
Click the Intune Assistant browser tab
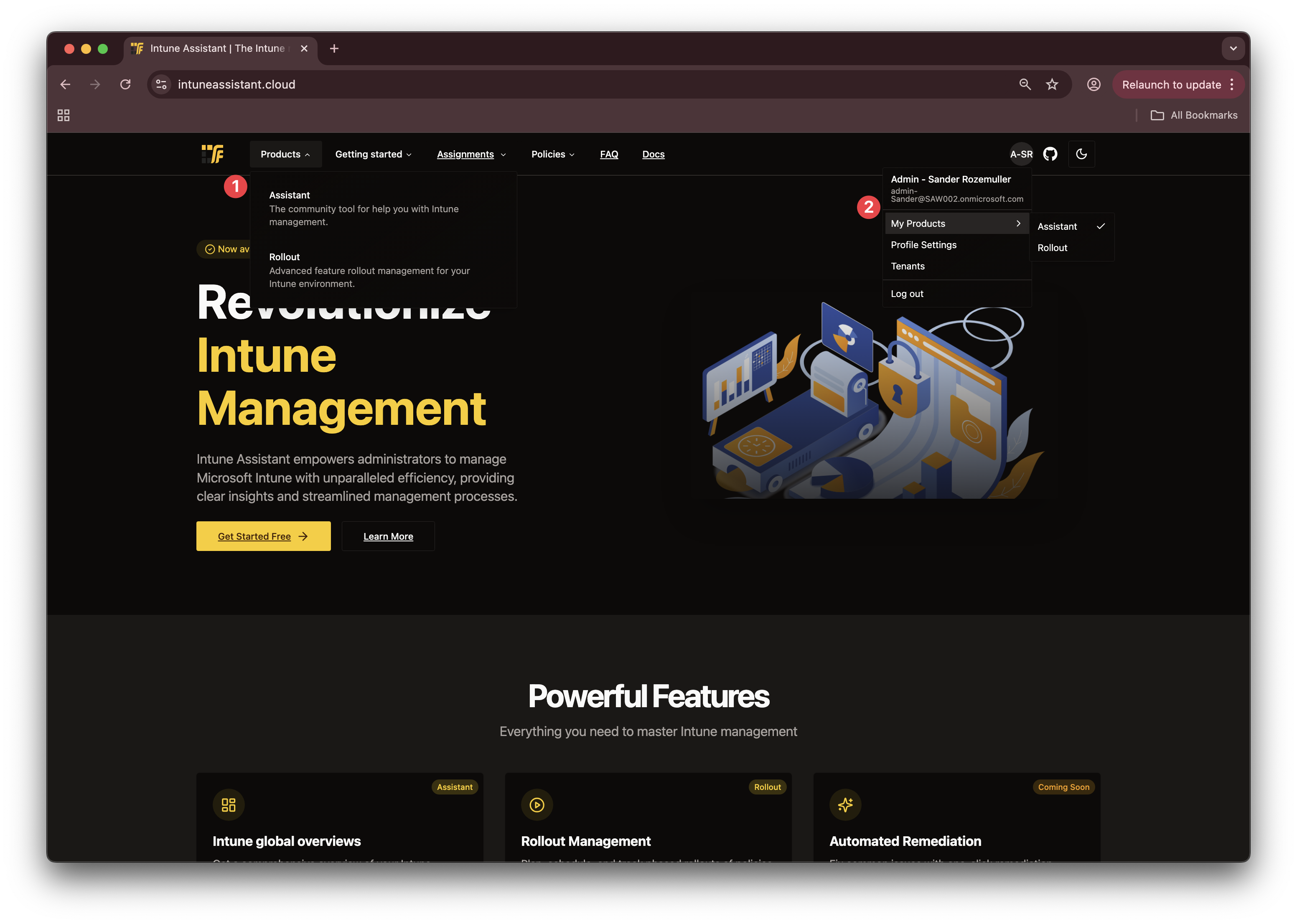click(x=220, y=49)
